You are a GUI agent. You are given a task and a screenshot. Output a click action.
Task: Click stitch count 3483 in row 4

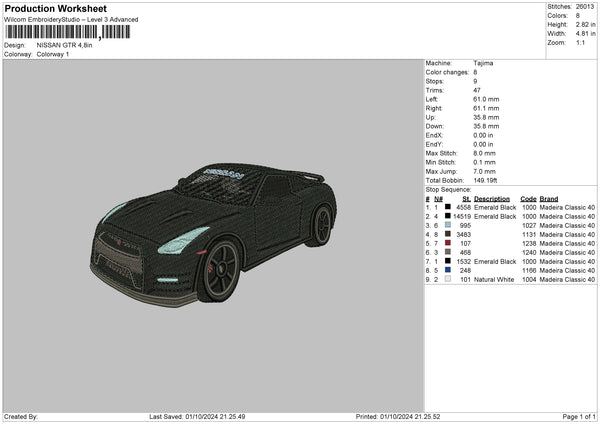click(x=464, y=235)
